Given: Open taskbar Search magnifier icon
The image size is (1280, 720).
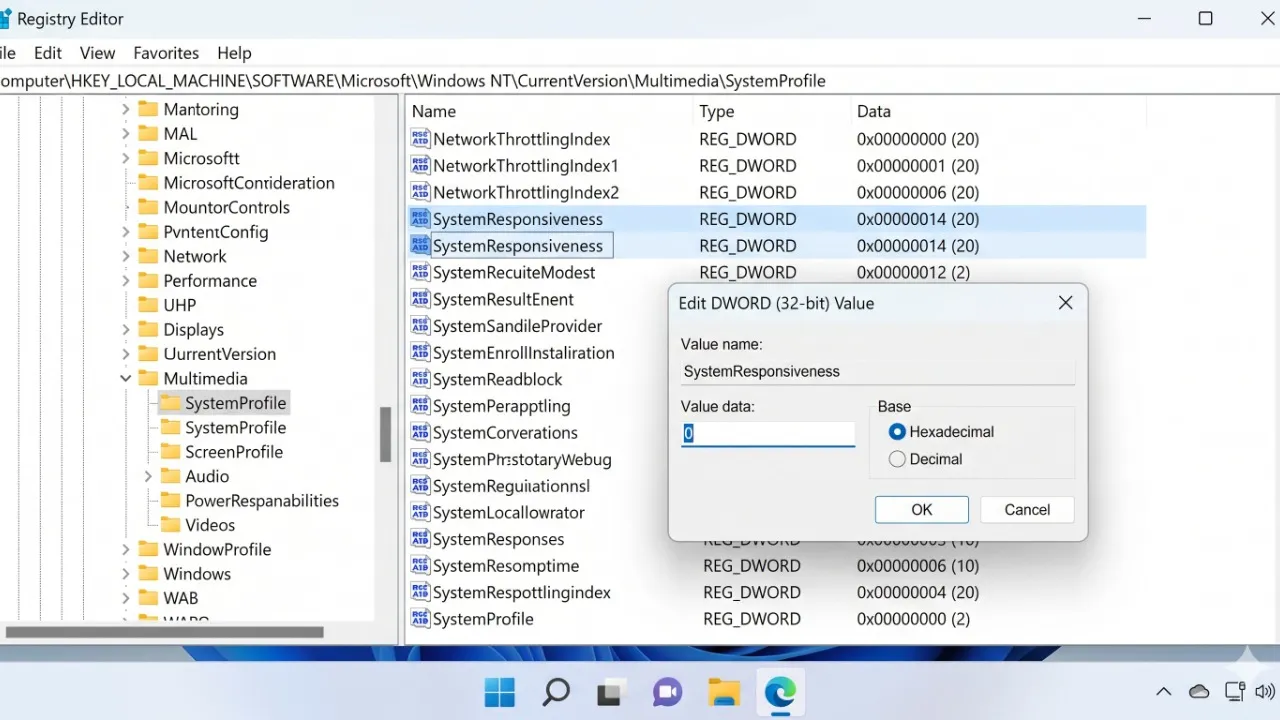Looking at the screenshot, I should (556, 692).
